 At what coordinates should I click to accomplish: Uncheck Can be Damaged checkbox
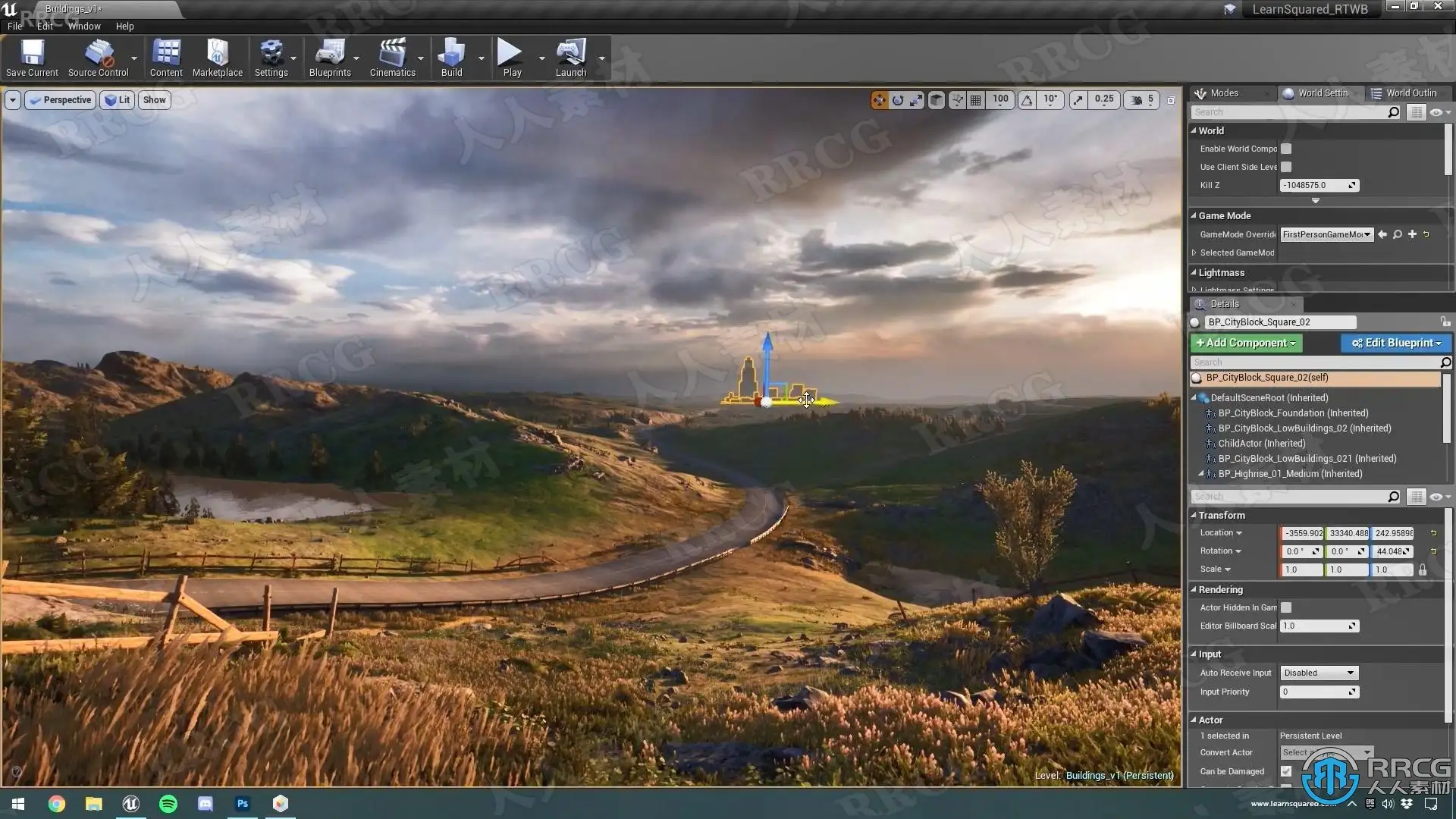click(x=1286, y=771)
